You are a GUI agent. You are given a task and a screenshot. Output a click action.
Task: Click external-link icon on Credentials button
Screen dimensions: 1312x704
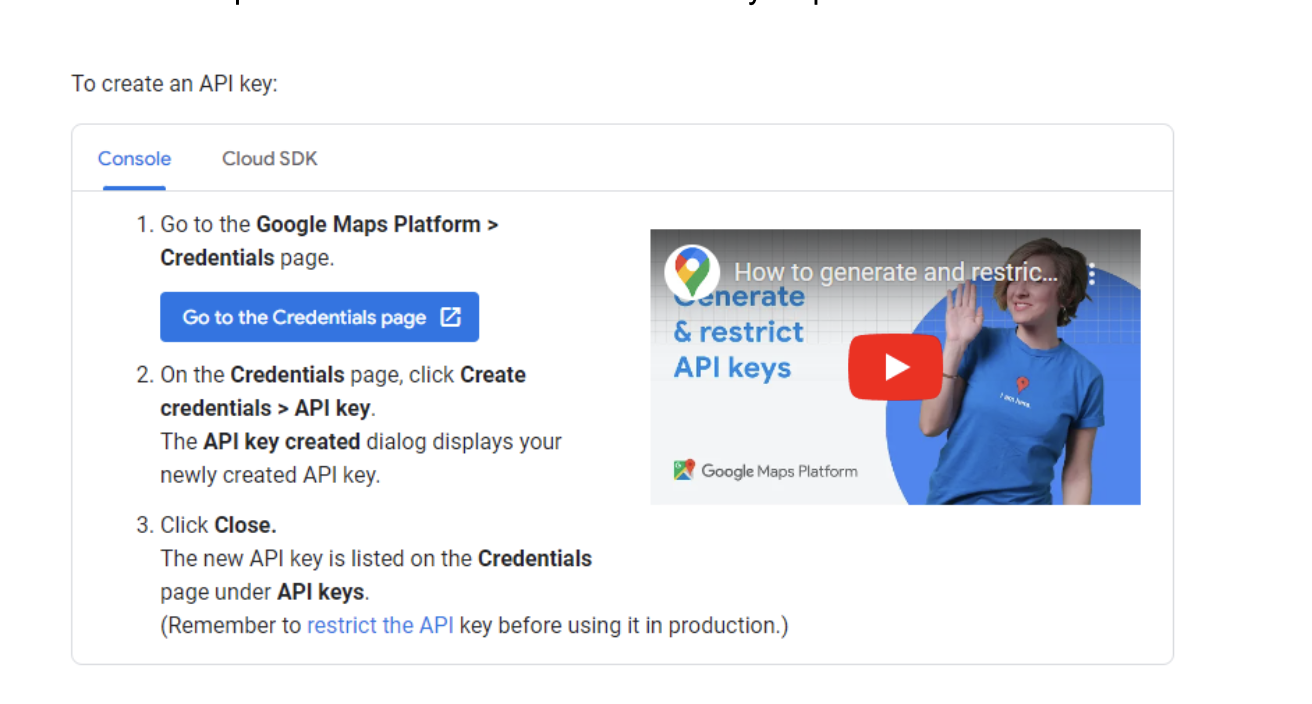pyautogui.click(x=451, y=317)
